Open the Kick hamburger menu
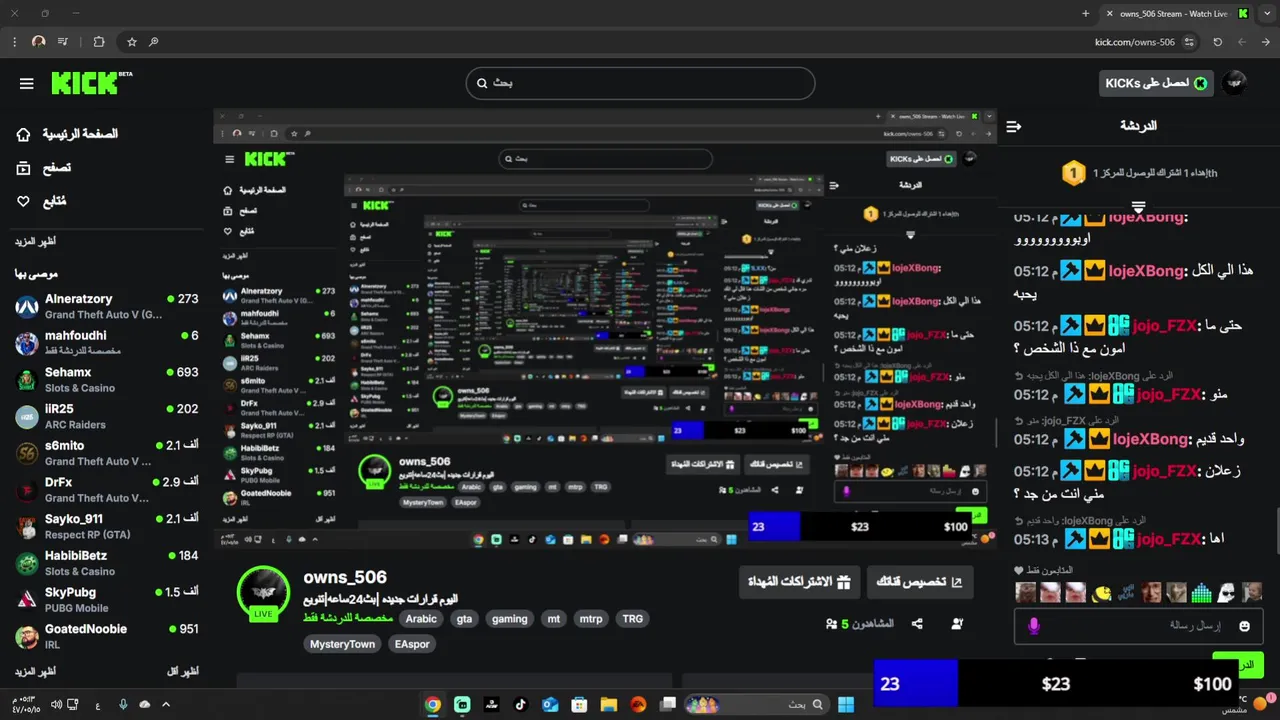Image resolution: width=1280 pixels, height=720 pixels. point(27,83)
